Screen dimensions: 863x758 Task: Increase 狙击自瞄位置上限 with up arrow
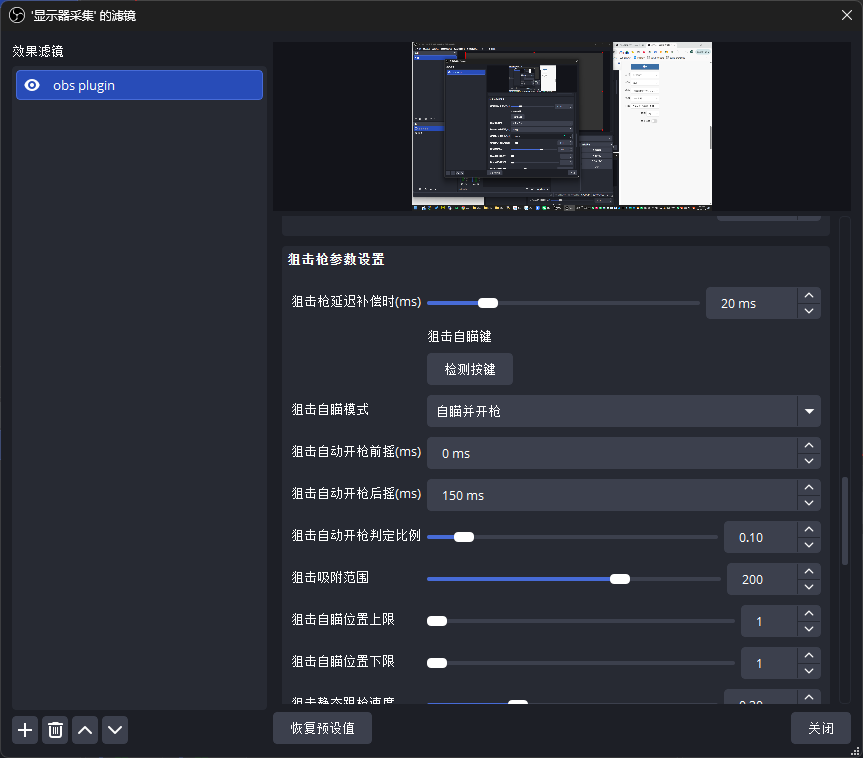tap(809, 613)
